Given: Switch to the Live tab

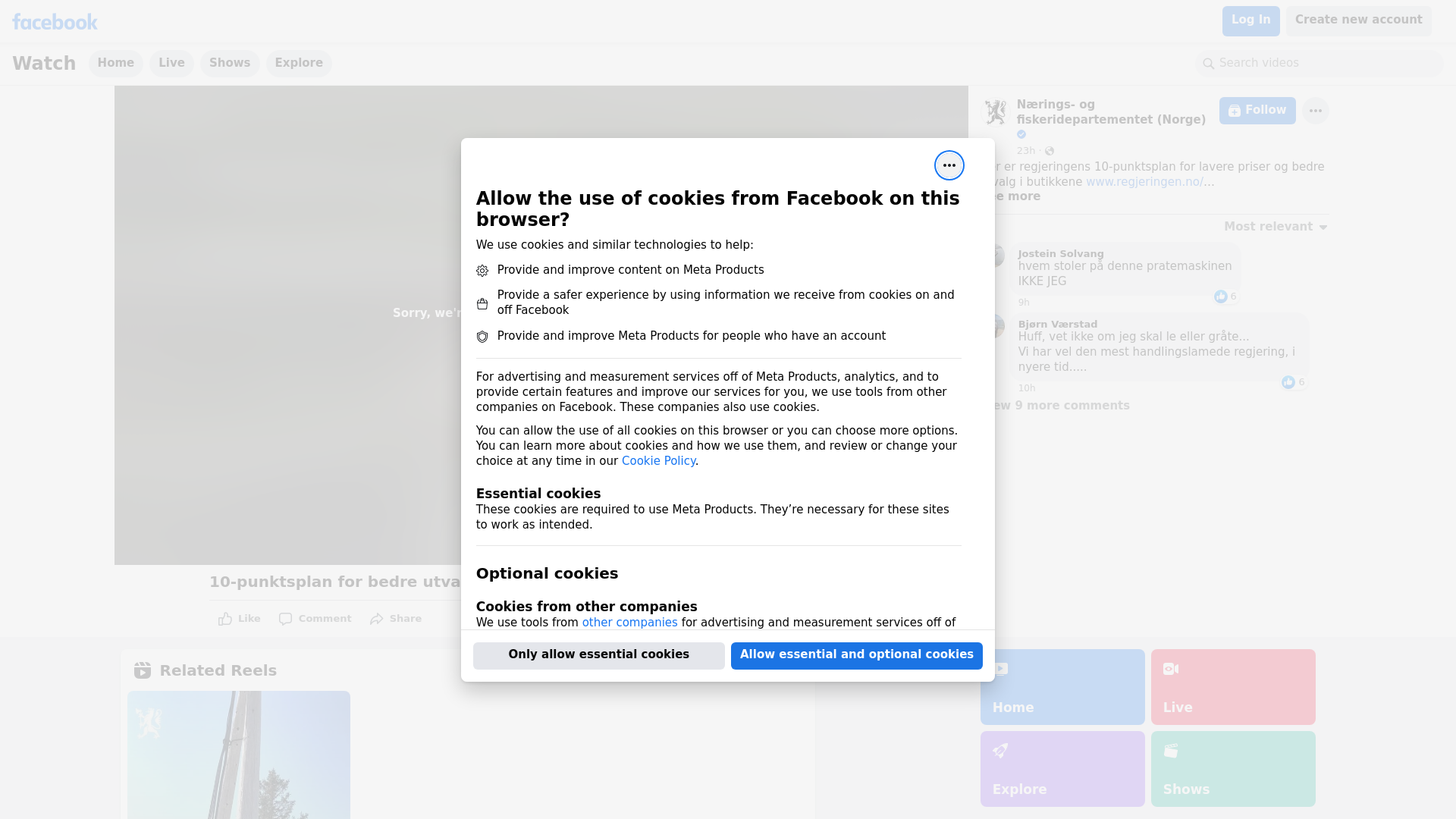Looking at the screenshot, I should coord(171,63).
